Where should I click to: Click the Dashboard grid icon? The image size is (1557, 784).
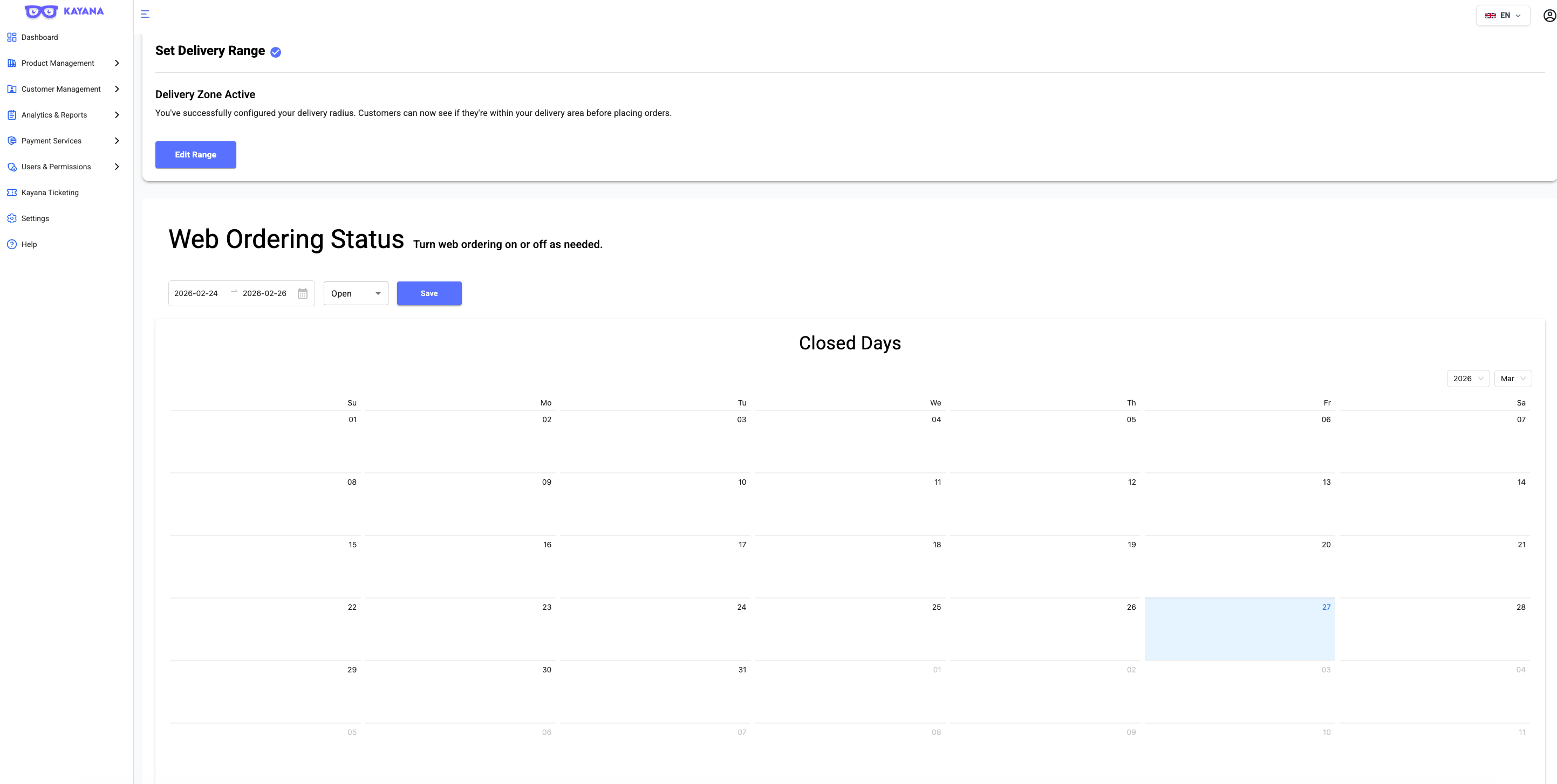[11, 37]
